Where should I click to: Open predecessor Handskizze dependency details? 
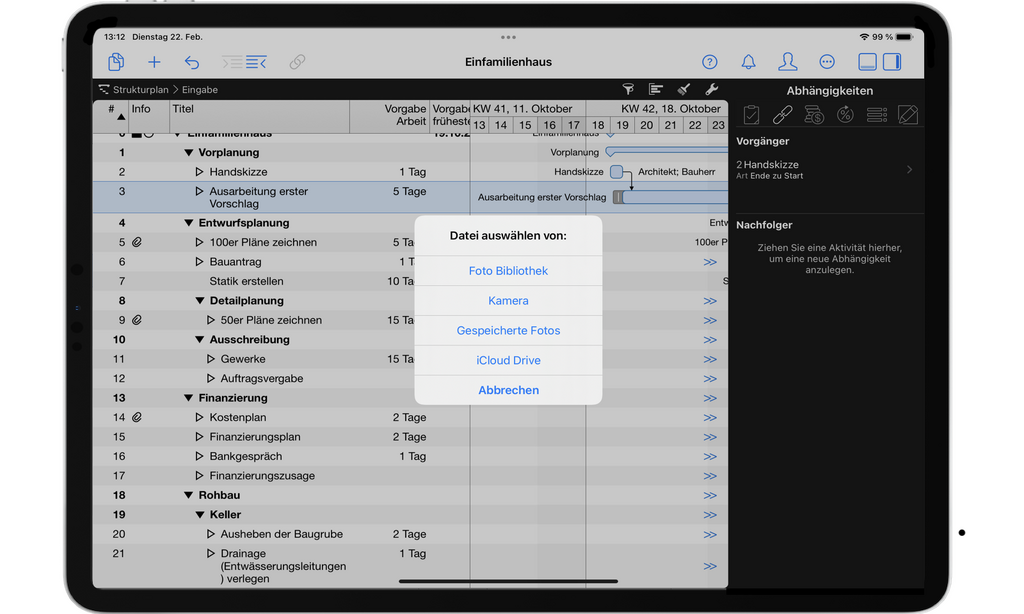(825, 170)
